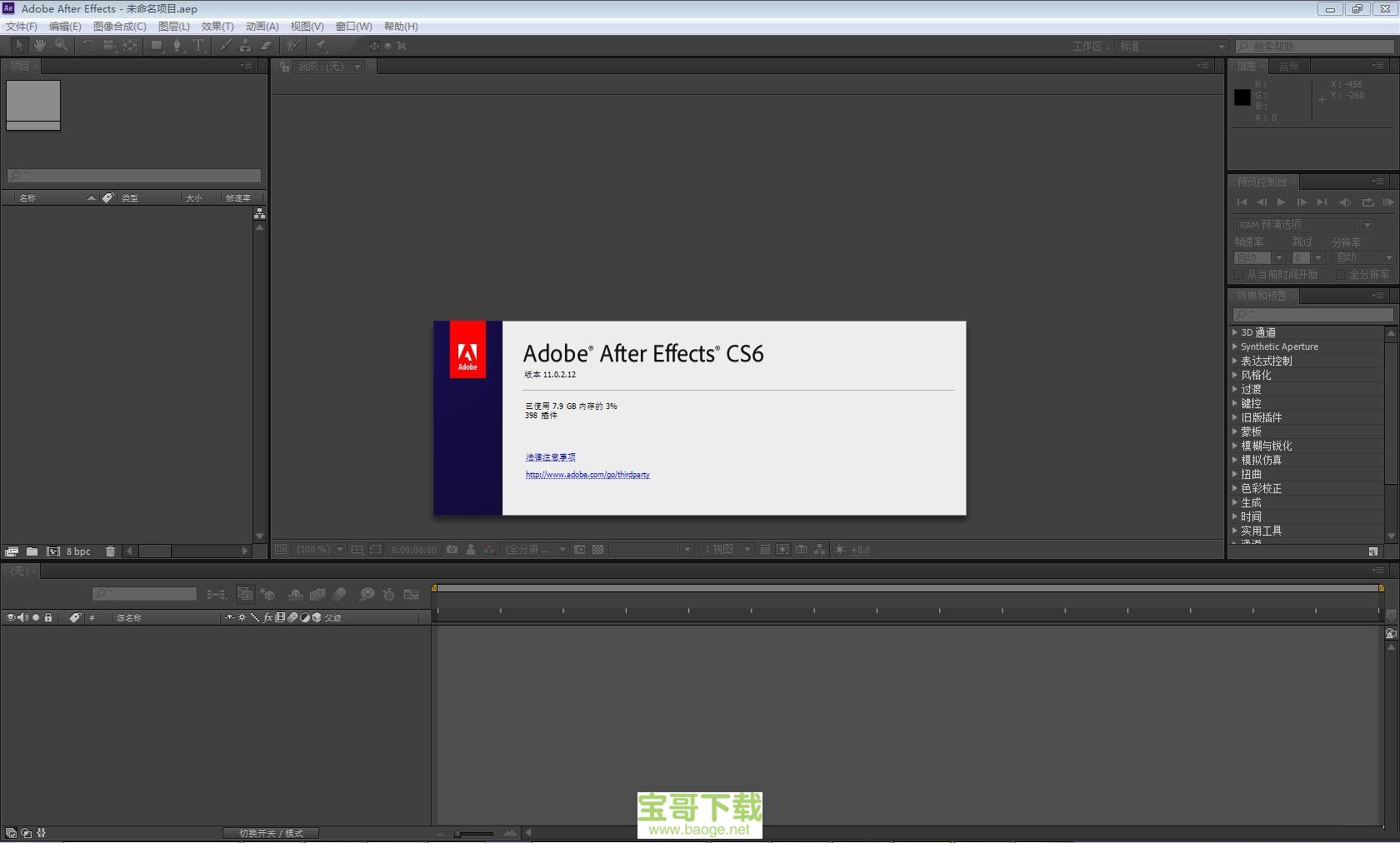Select the Clone Stamp tool
Screen dimensions: 1400x843
pyautogui.click(x=245, y=46)
